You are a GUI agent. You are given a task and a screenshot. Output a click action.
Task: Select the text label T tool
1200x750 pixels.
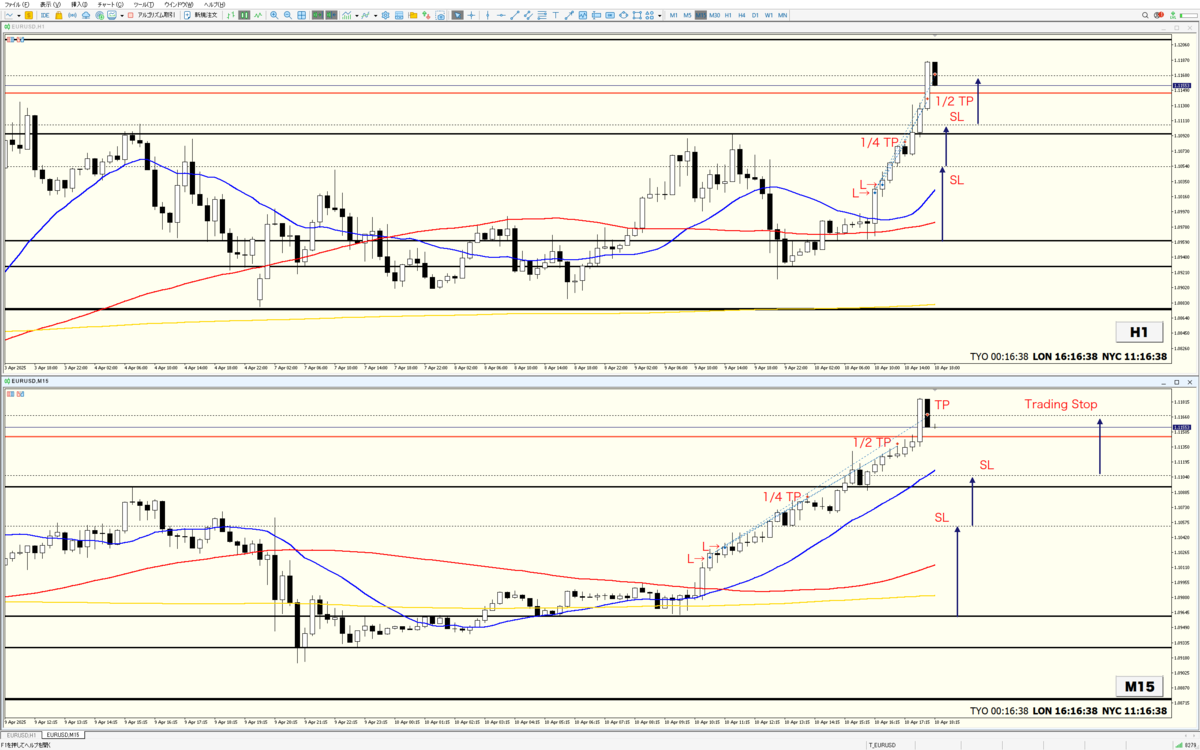coord(556,15)
